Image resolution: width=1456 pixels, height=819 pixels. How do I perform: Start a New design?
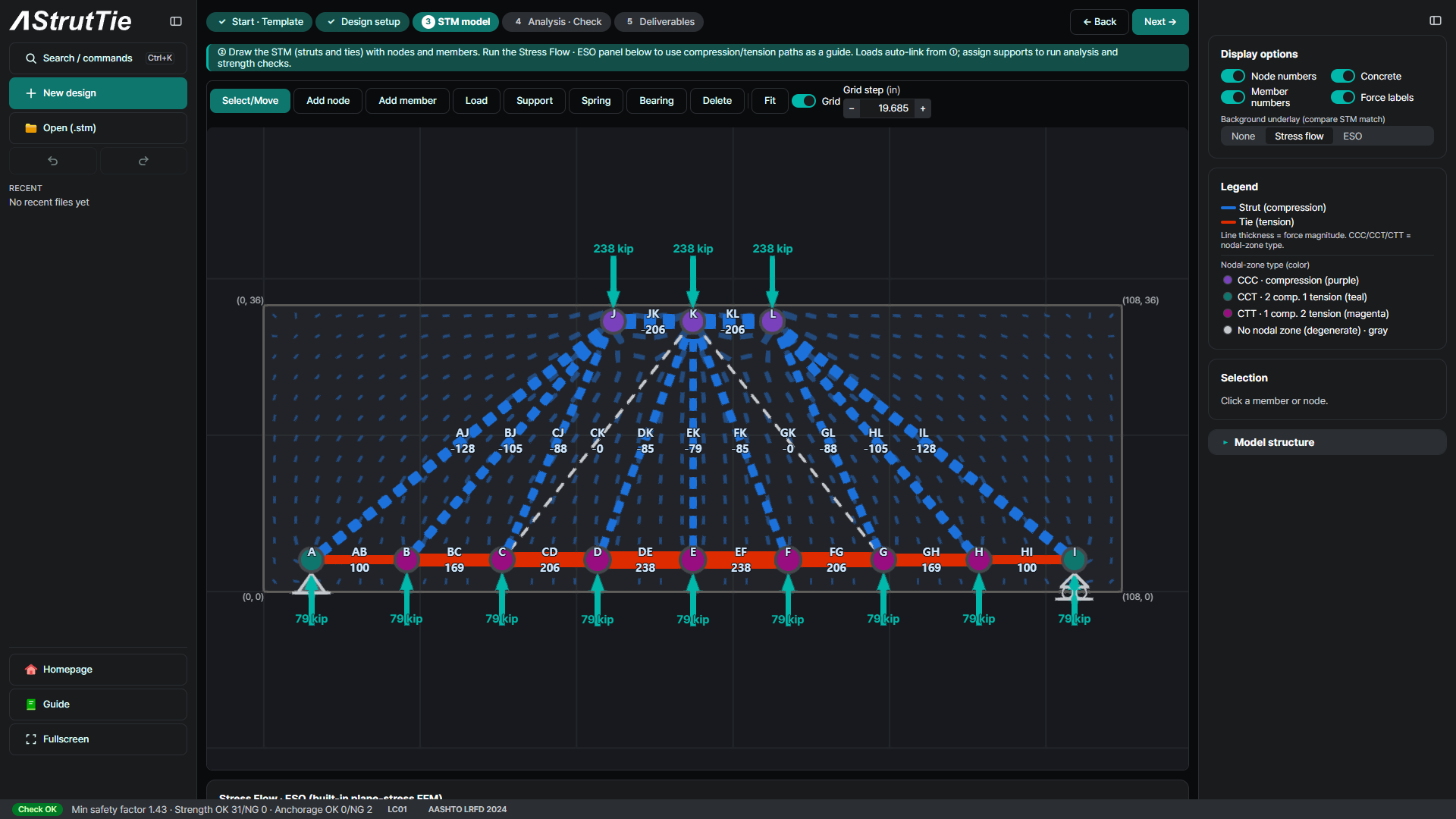[x=98, y=93]
